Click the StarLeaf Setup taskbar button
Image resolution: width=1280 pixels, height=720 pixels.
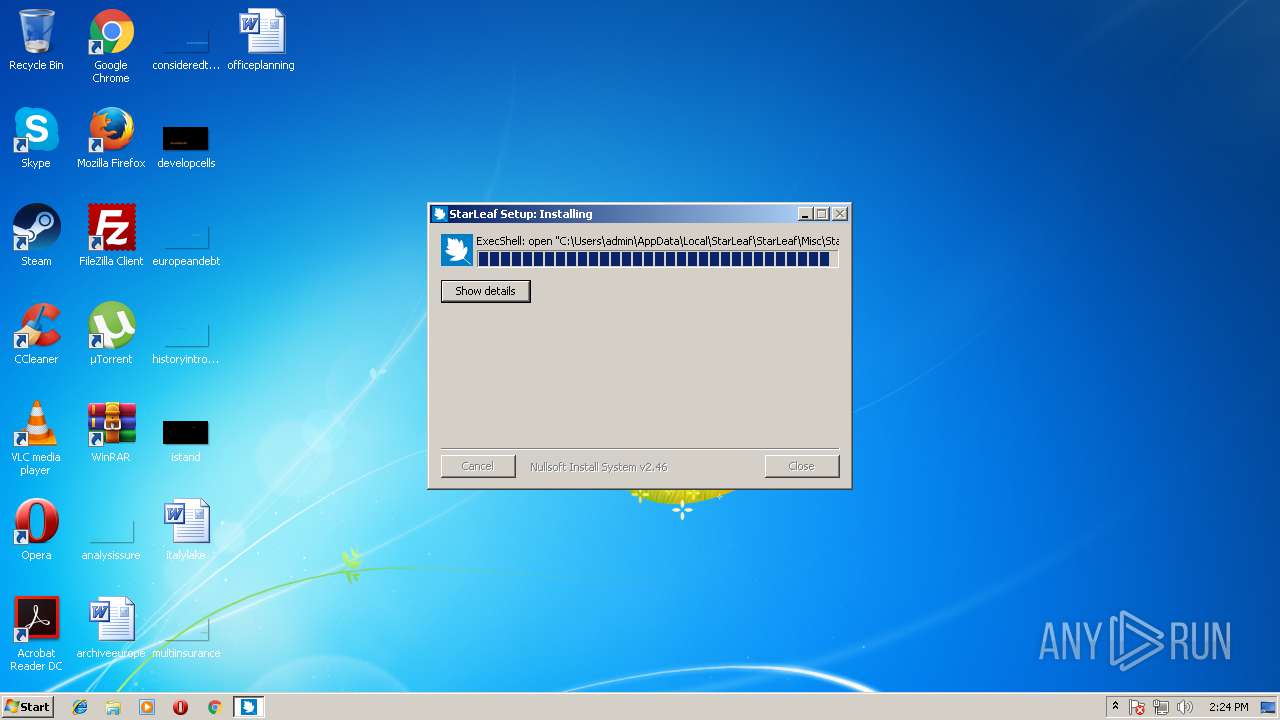(248, 707)
